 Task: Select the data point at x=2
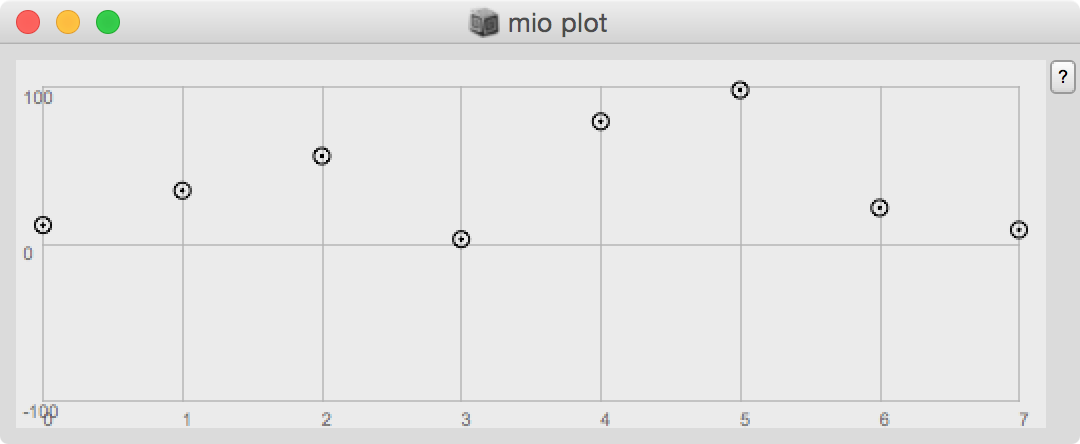322,156
